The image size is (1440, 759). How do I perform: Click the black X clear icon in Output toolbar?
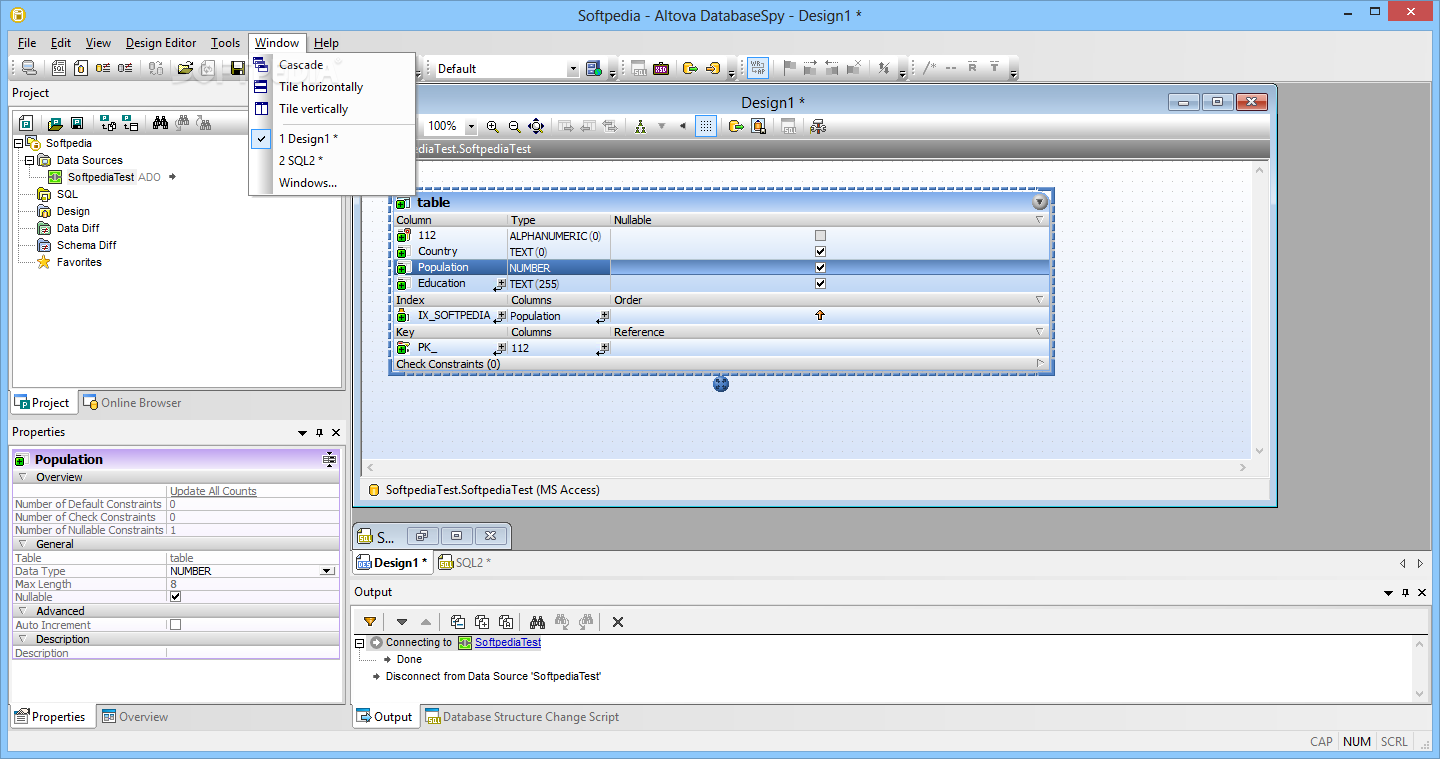(x=618, y=621)
